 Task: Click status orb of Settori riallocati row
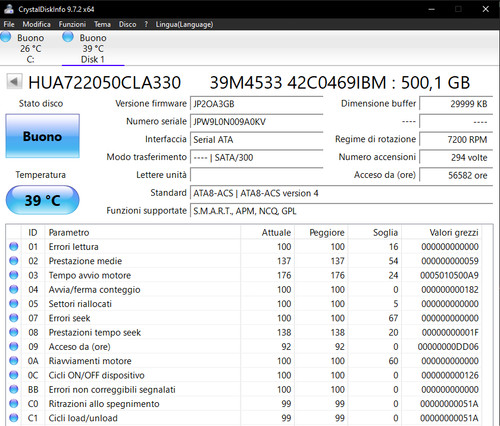point(14,304)
